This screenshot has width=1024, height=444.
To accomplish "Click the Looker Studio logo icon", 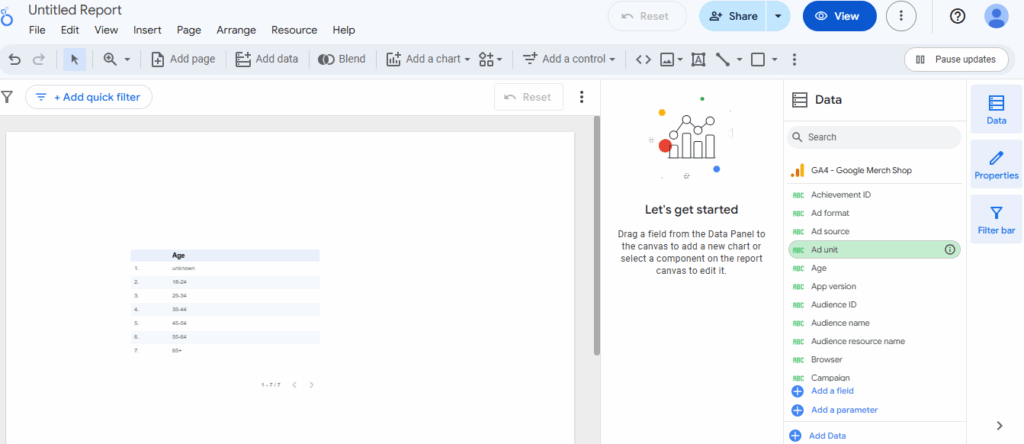I will click(x=6, y=16).
